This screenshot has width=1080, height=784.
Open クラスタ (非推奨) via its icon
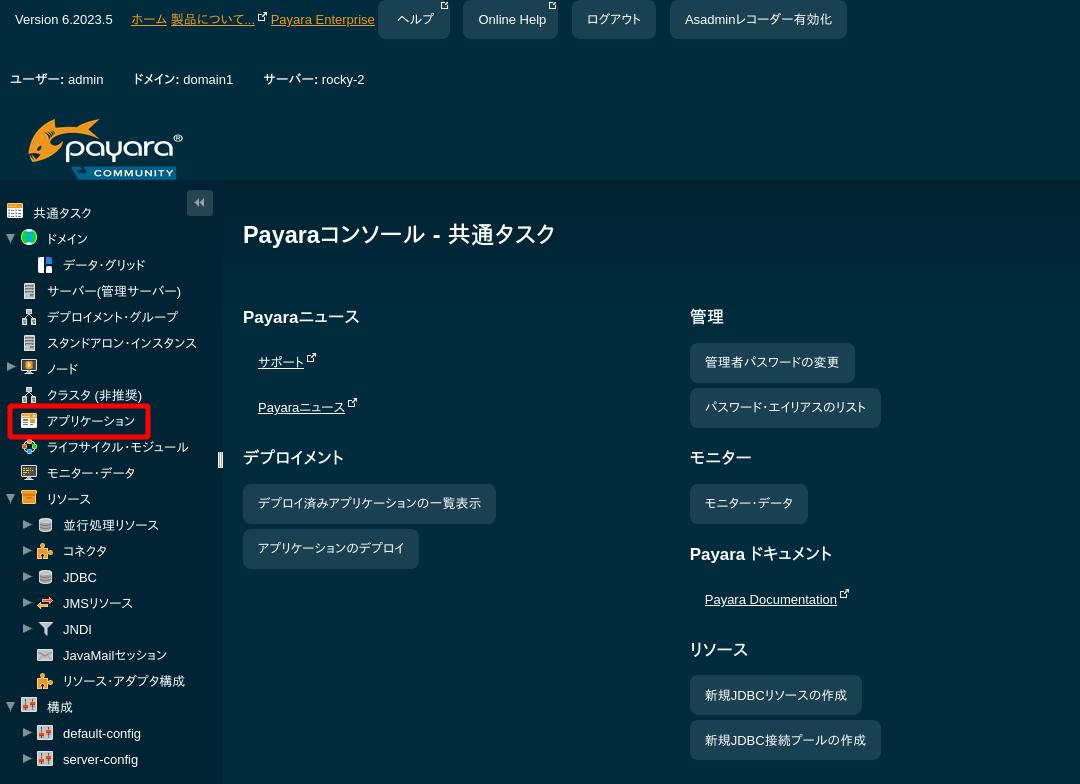click(x=28, y=395)
